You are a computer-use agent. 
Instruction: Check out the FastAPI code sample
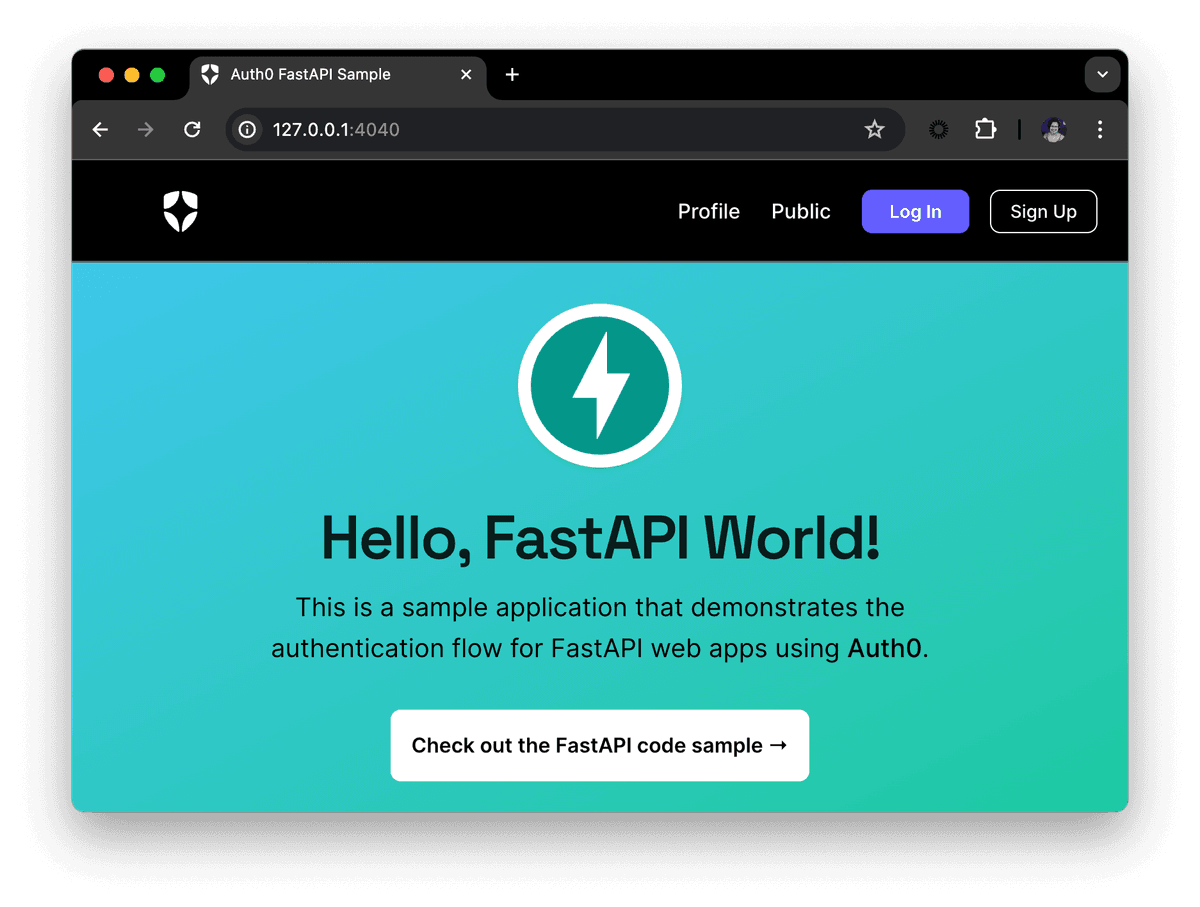pos(600,745)
